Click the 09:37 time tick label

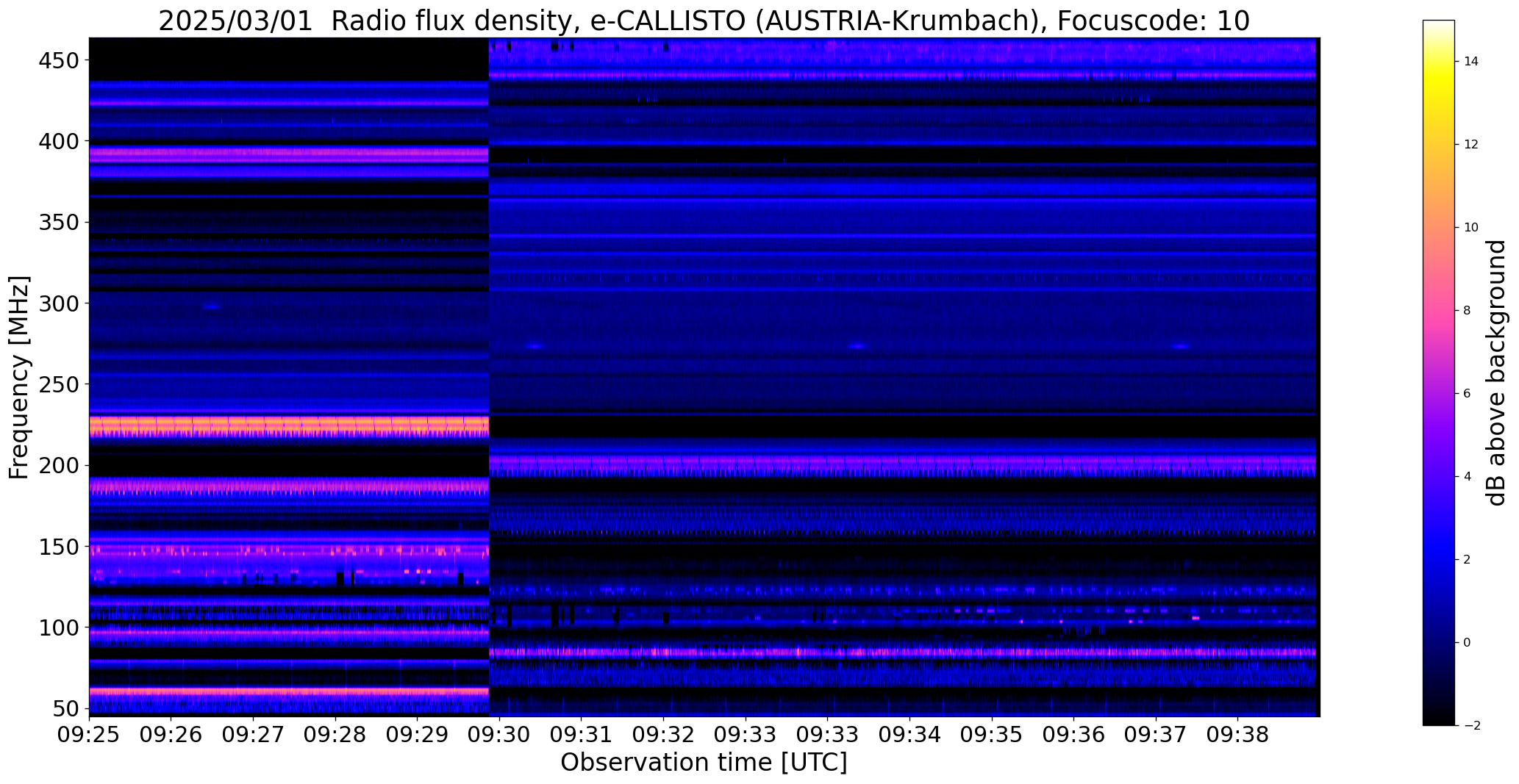pos(1157,736)
